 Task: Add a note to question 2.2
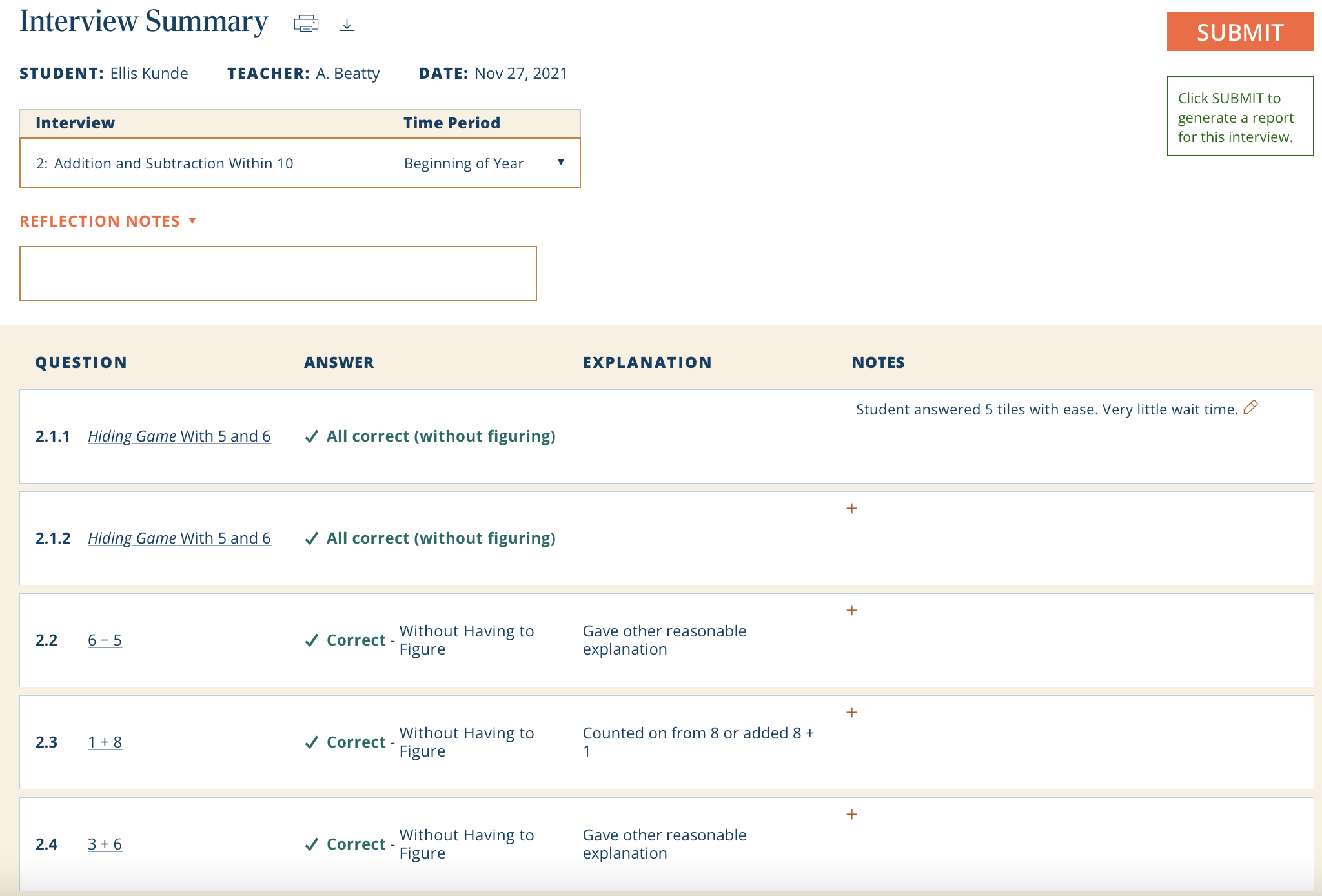[x=853, y=610]
